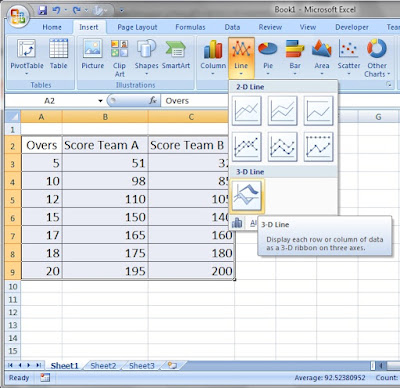Open Area chart options
The width and height of the screenshot is (400, 388).
point(322,56)
